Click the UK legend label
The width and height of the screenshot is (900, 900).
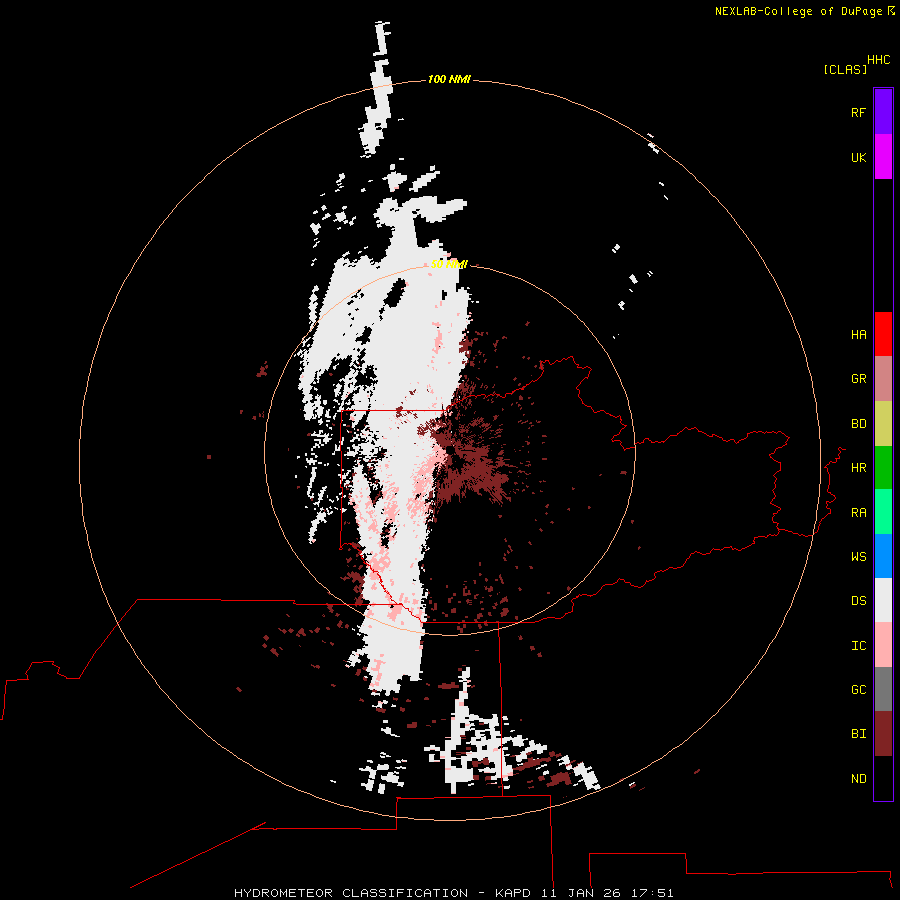(858, 157)
